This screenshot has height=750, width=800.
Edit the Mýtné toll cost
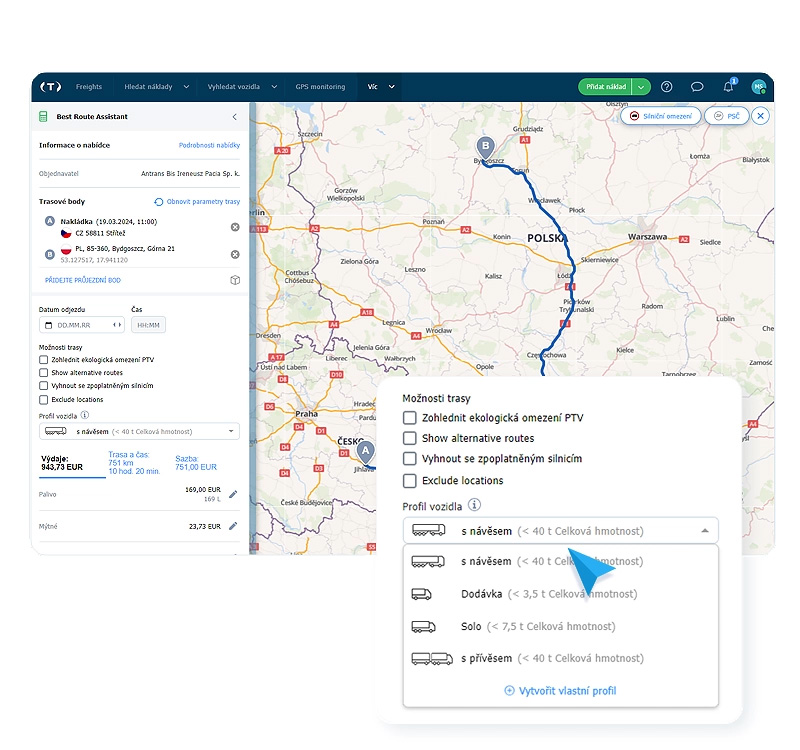pyautogui.click(x=233, y=526)
